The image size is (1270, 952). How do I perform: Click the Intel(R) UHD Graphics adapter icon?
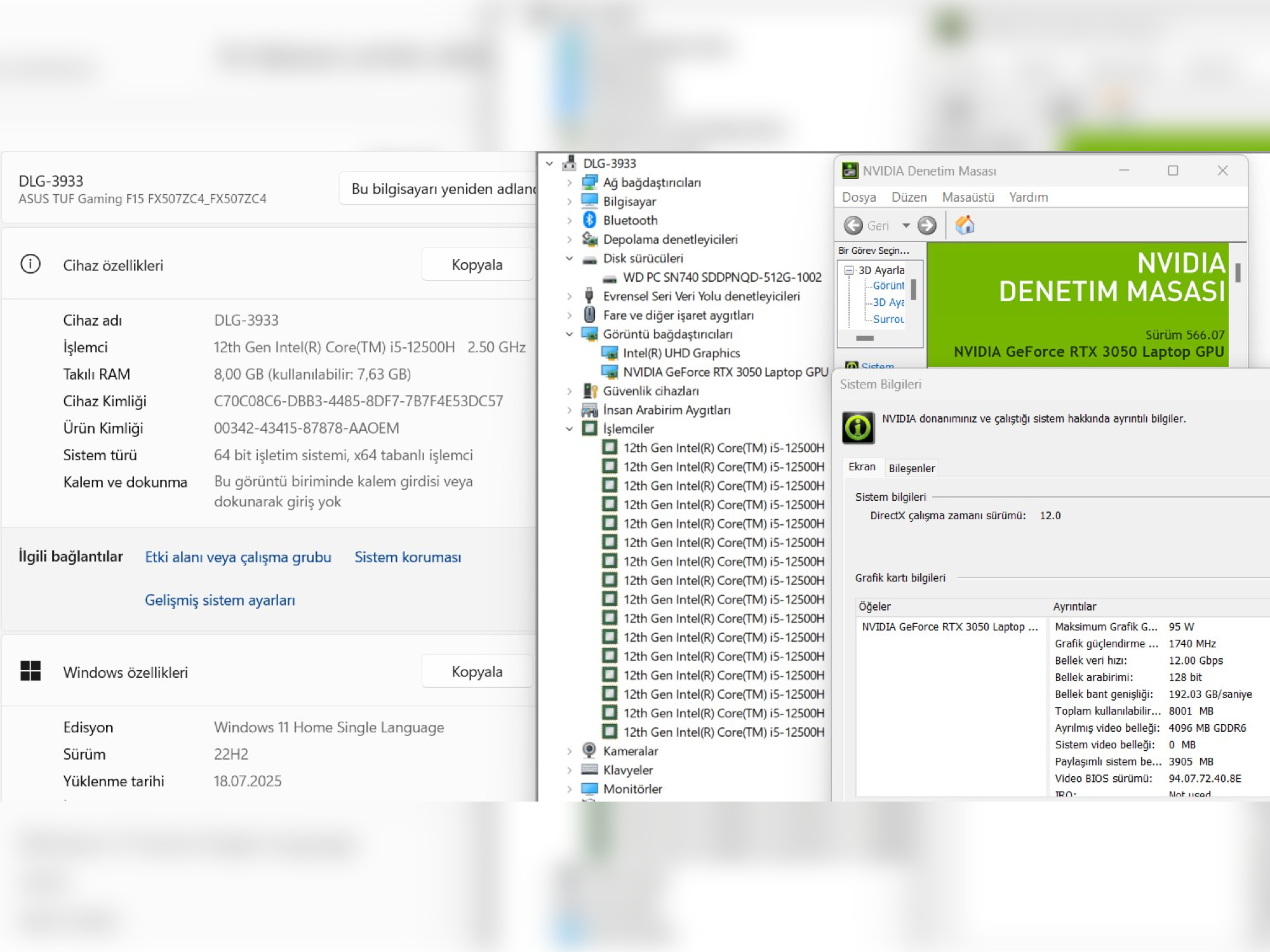[x=610, y=353]
